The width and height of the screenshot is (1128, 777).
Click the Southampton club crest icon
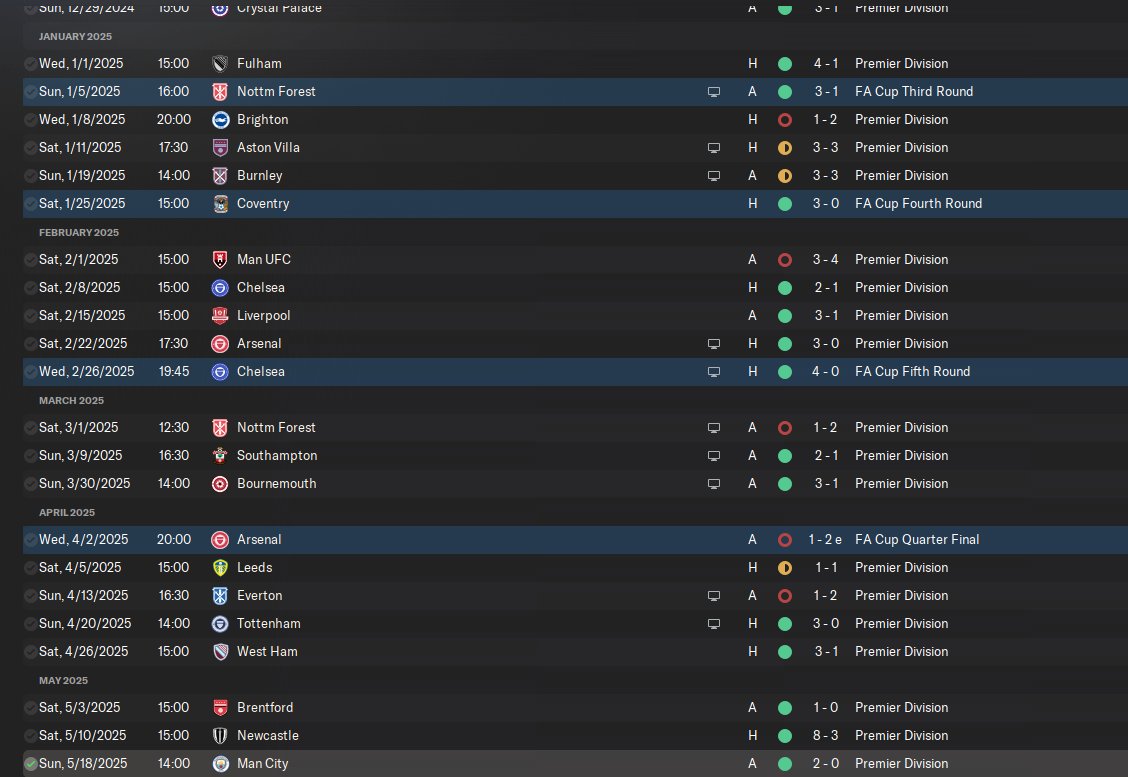(x=220, y=455)
